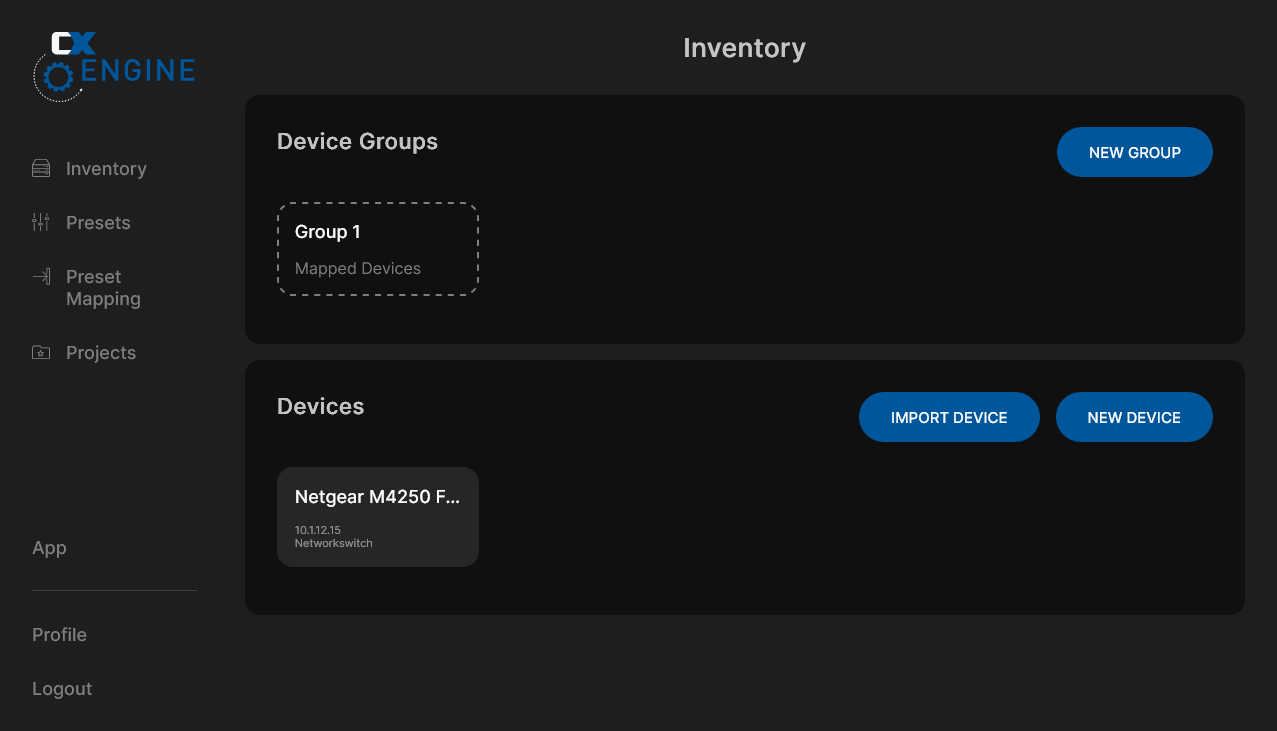
Task: Open the Group 1 device group card
Action: (377, 249)
